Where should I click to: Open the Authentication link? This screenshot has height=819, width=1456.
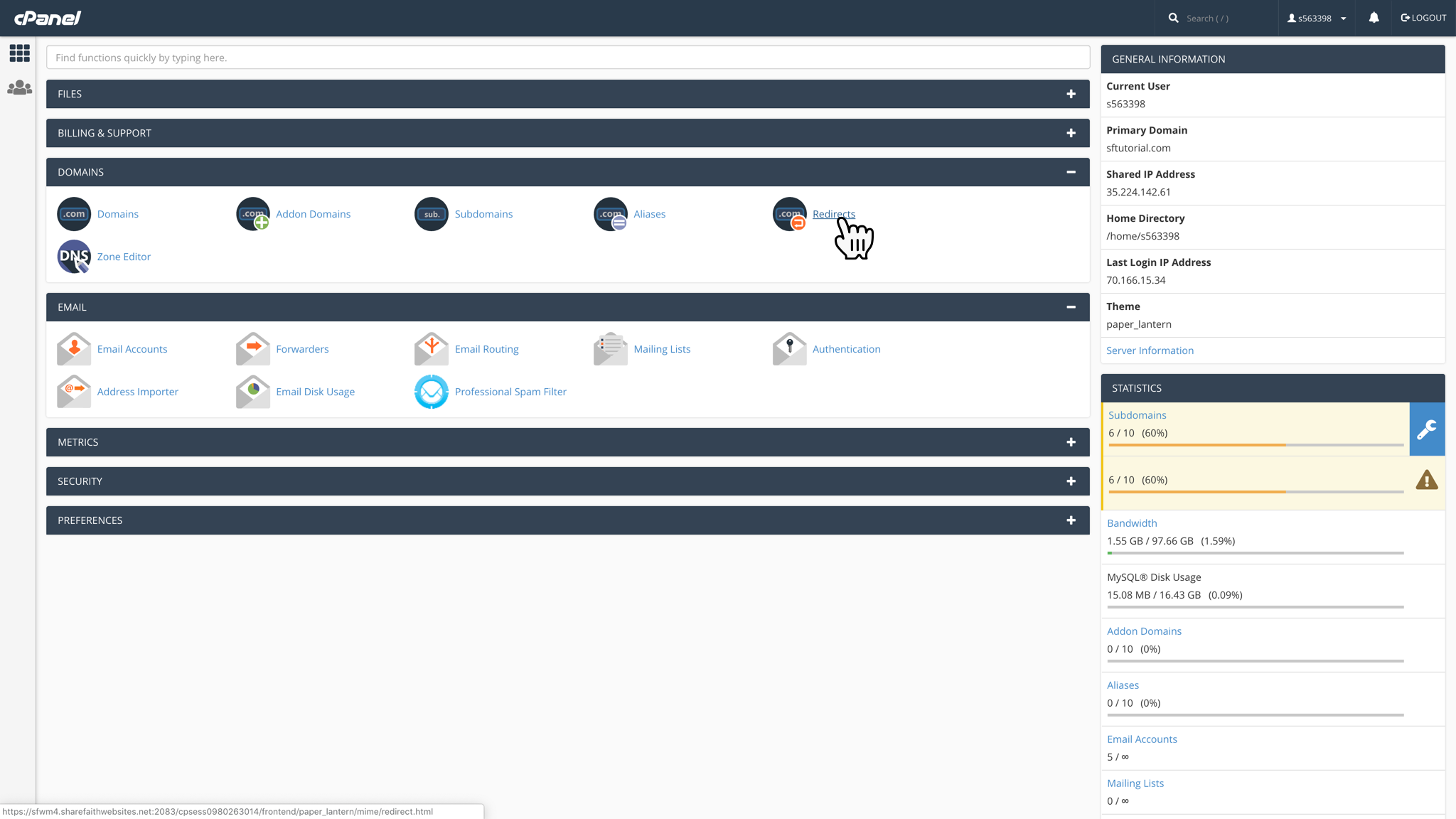(847, 349)
